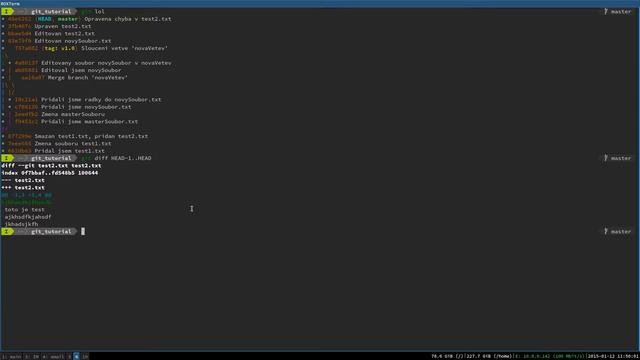Click the green network IP status entry
The width and height of the screenshot is (640, 360).
(x=549, y=356)
